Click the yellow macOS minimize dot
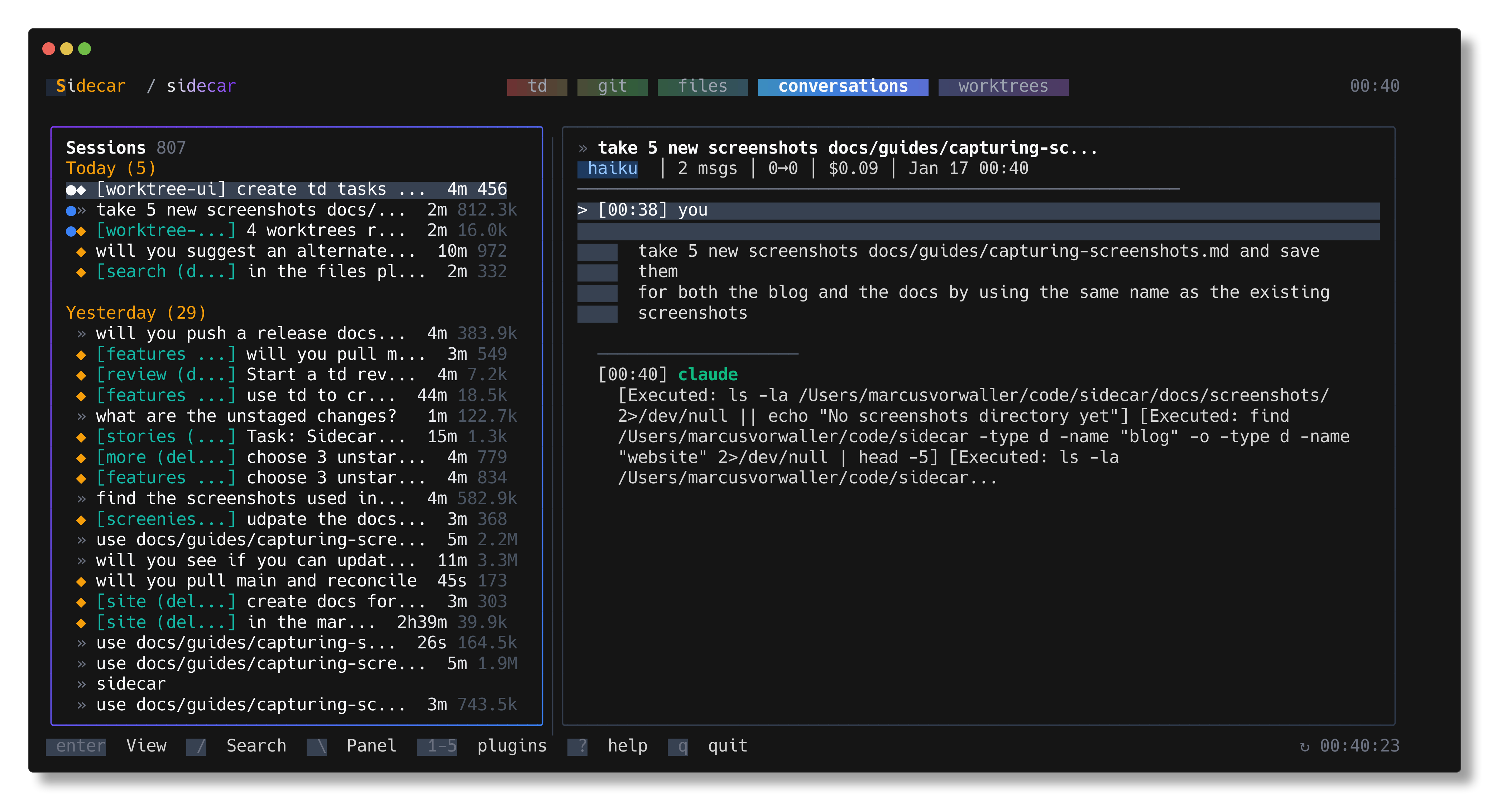Viewport: 1501px width, 812px height. tap(66, 49)
